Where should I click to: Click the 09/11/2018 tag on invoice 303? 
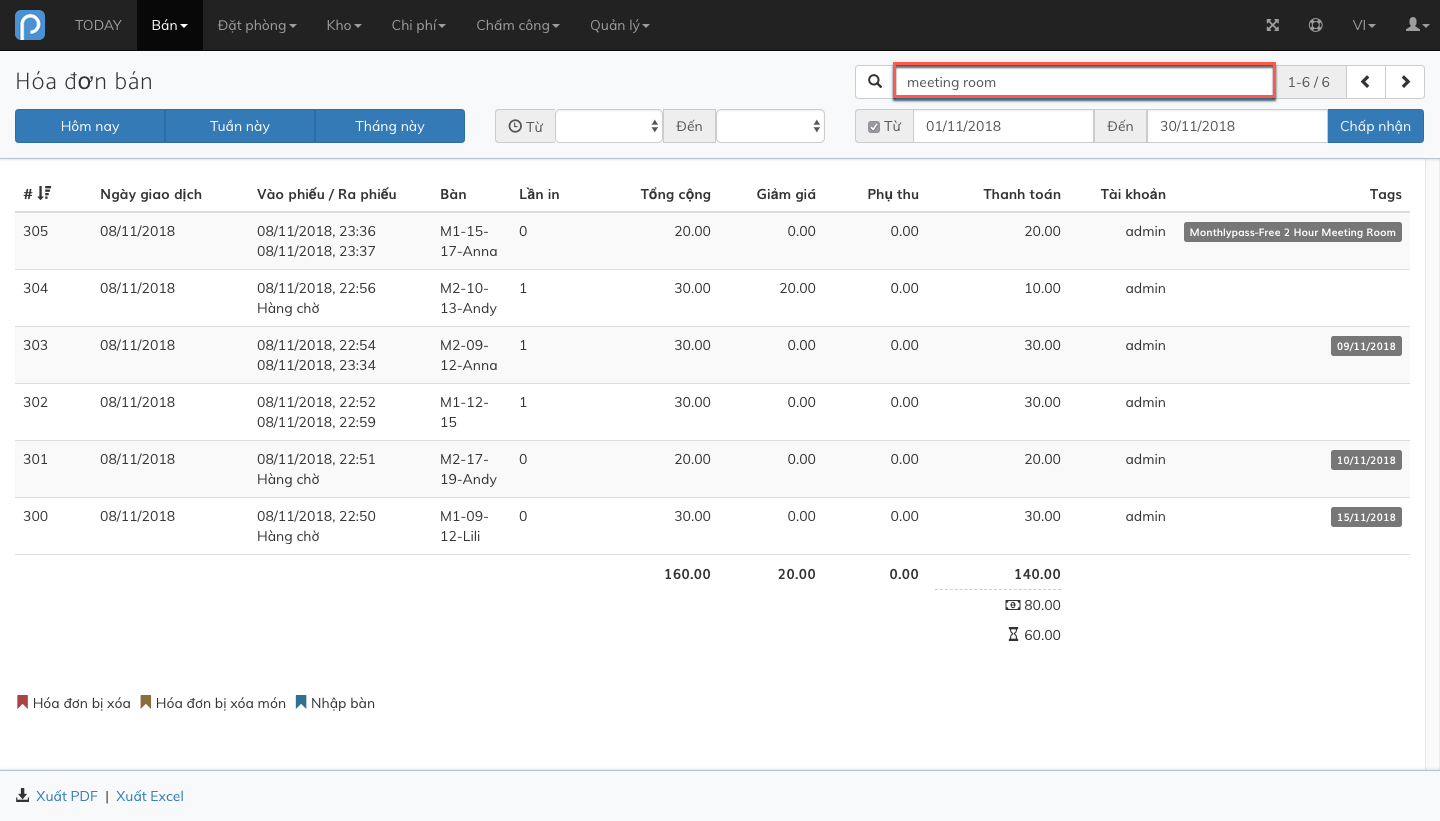pyautogui.click(x=1366, y=346)
